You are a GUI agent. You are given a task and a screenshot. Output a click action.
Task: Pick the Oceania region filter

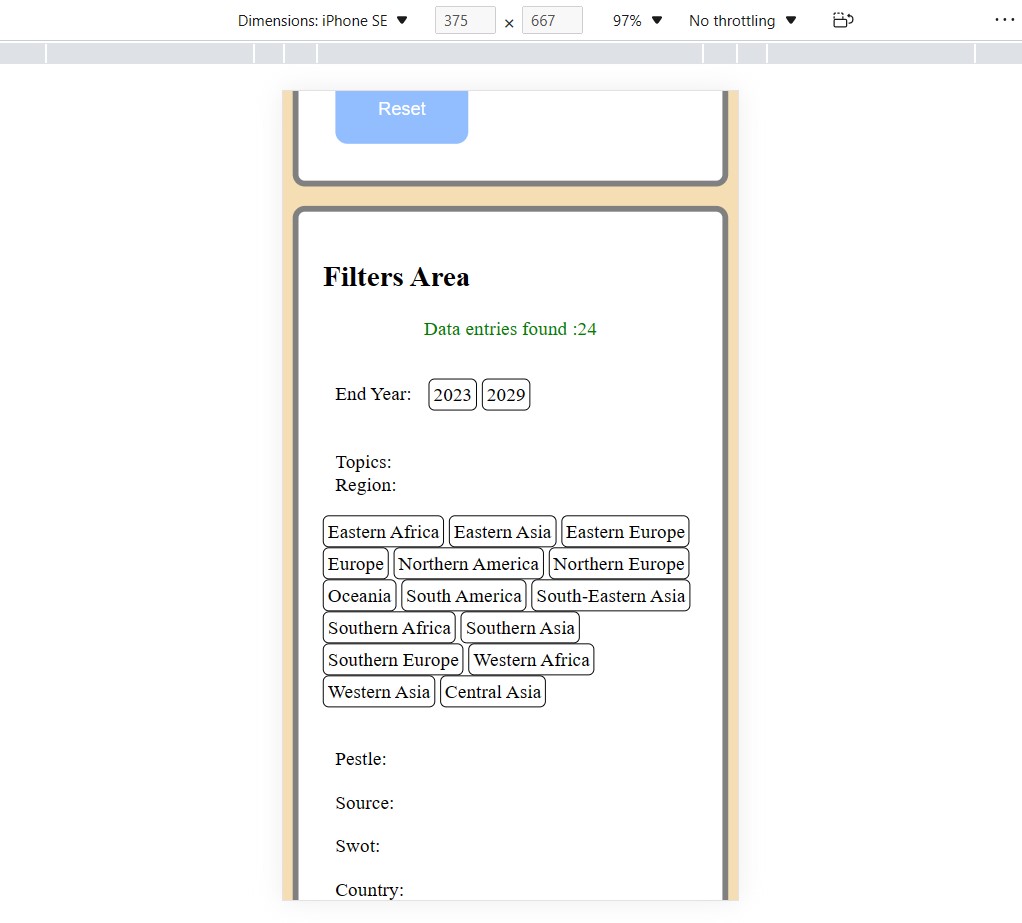pos(359,595)
